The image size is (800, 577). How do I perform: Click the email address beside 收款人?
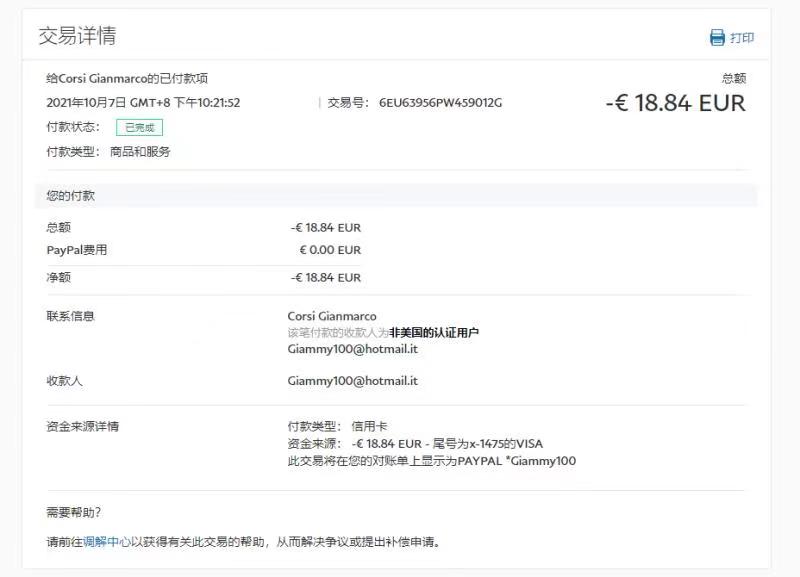pos(352,381)
